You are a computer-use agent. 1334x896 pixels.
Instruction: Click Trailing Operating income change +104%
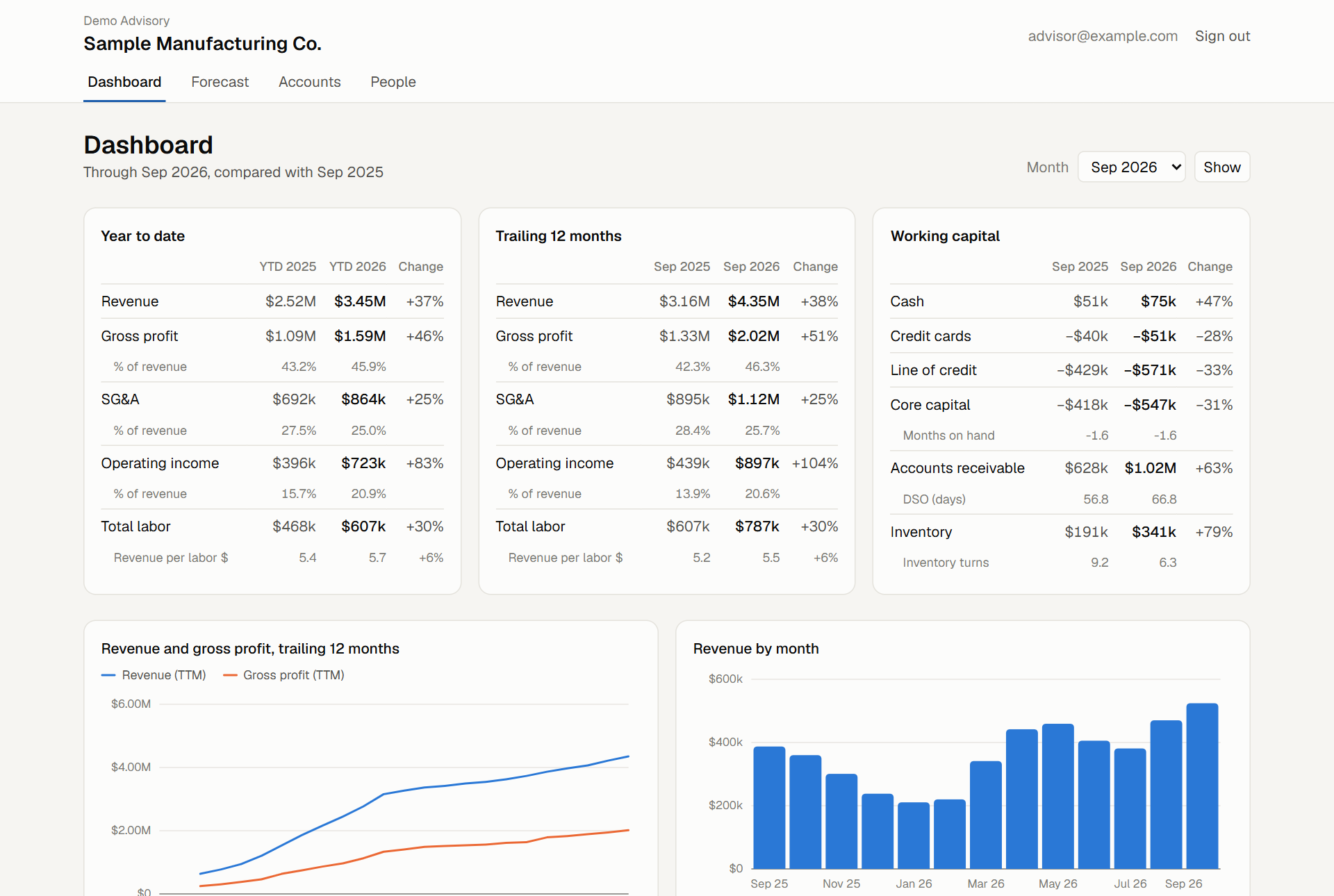click(815, 463)
